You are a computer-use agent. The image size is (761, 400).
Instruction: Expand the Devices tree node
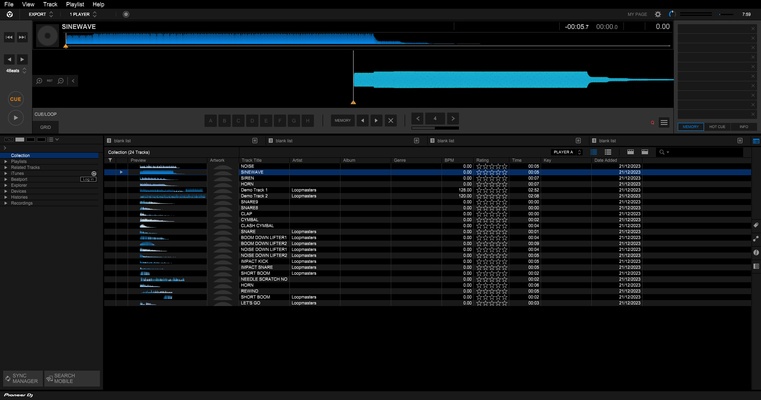6,191
